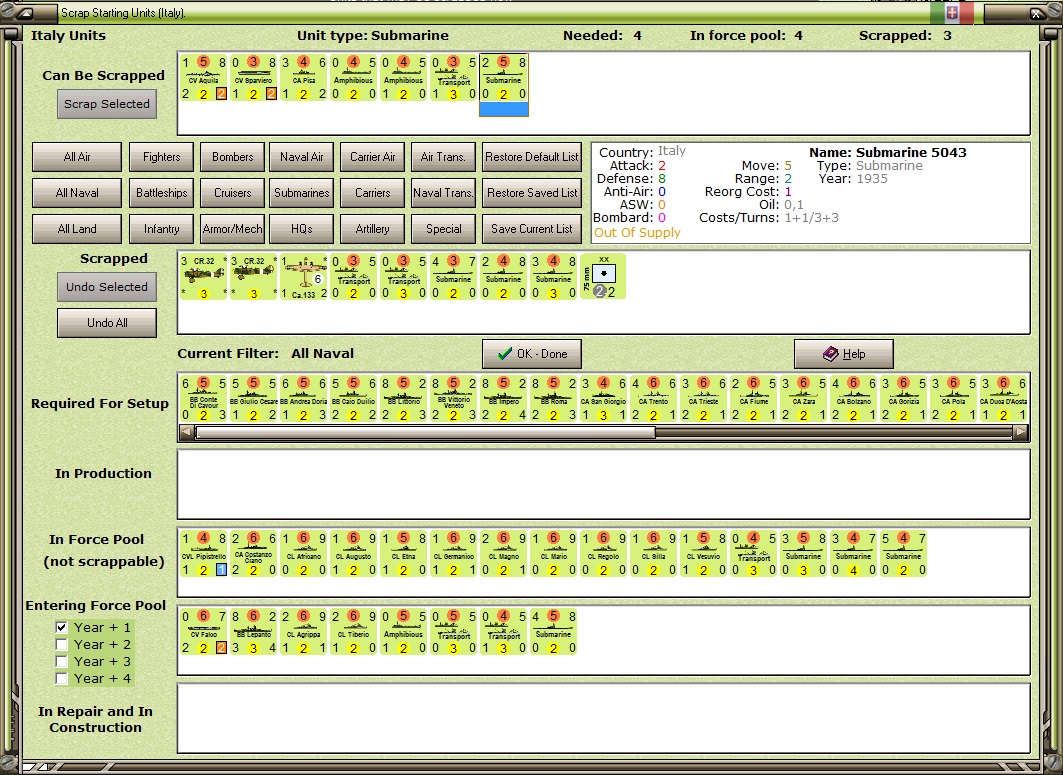Filter units by Naval Air
The height and width of the screenshot is (775, 1063).
(x=302, y=157)
